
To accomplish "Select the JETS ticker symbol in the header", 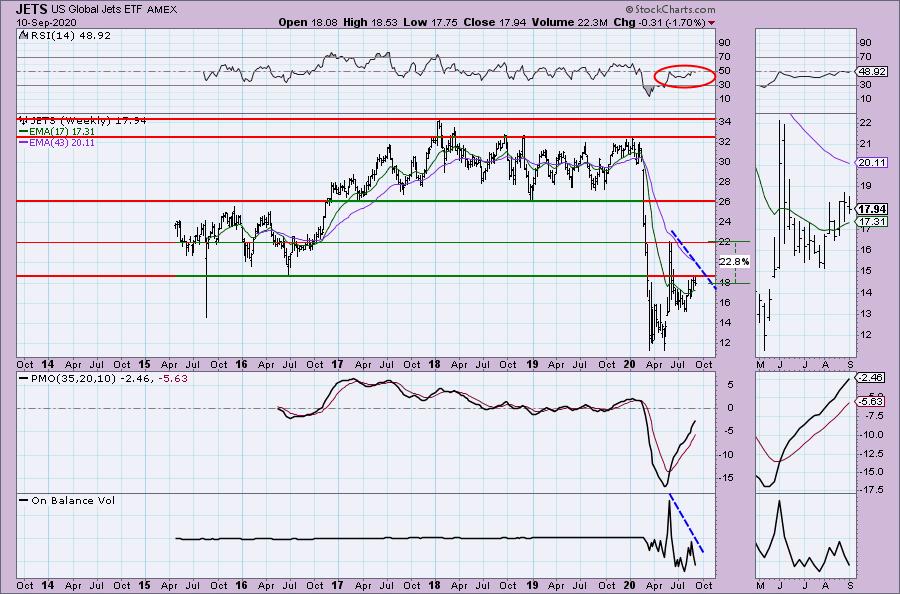I will [x=32, y=9].
